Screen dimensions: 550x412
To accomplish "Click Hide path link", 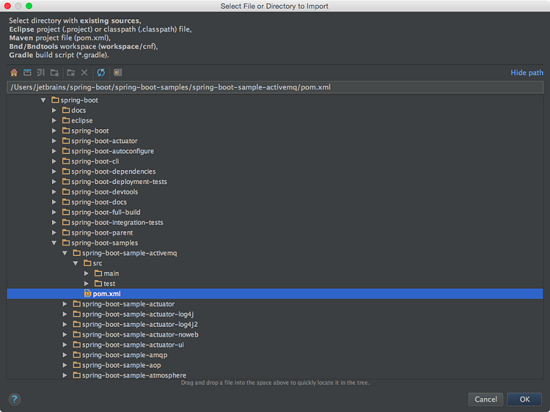I will [526, 73].
